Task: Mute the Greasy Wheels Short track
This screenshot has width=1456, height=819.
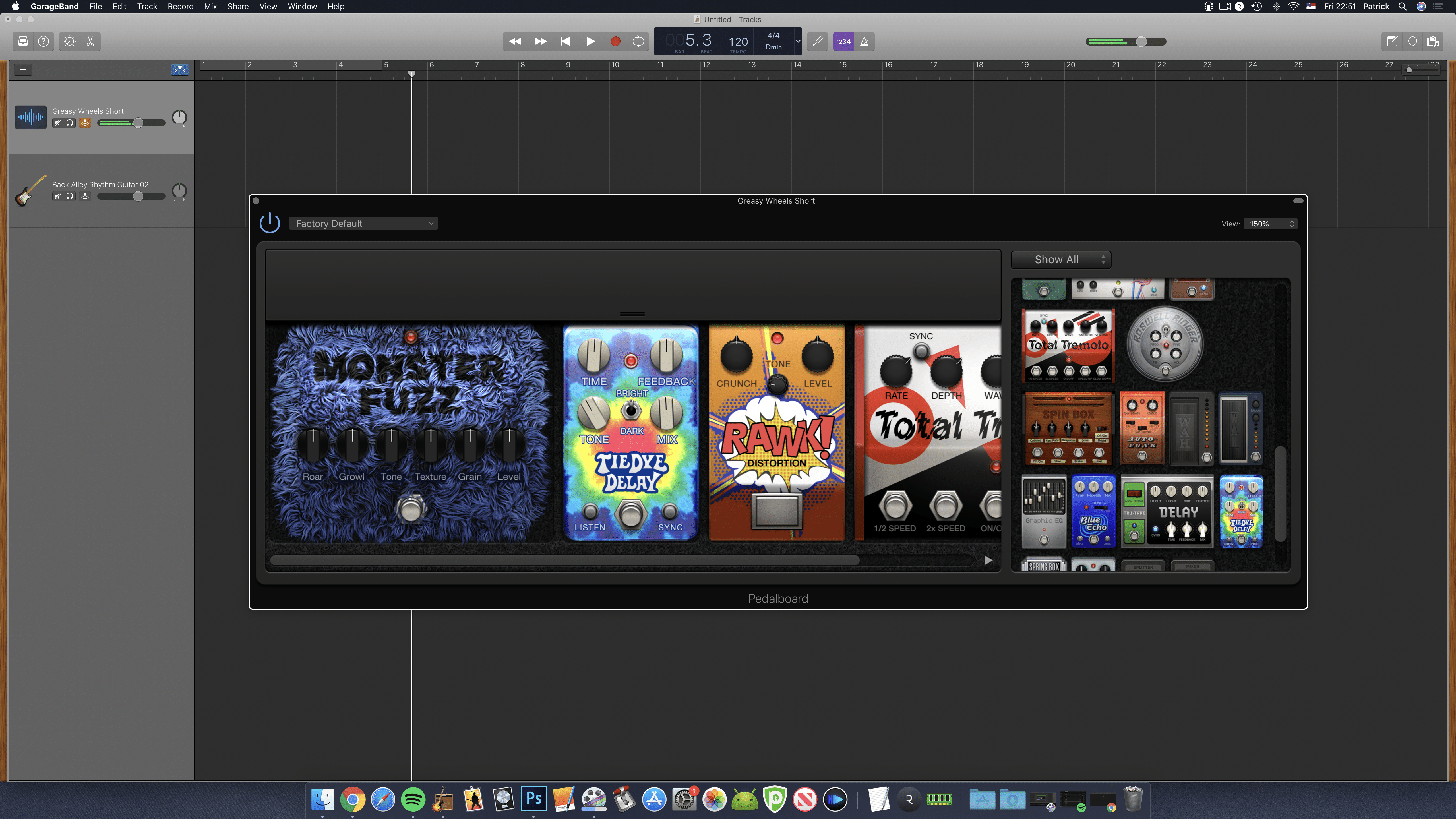Action: (x=57, y=123)
